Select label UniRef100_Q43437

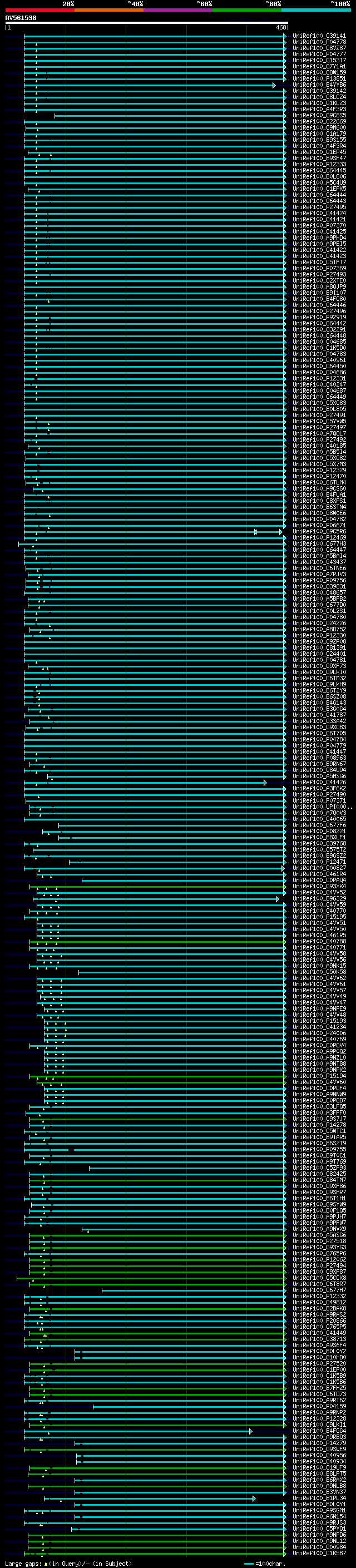tap(319, 562)
